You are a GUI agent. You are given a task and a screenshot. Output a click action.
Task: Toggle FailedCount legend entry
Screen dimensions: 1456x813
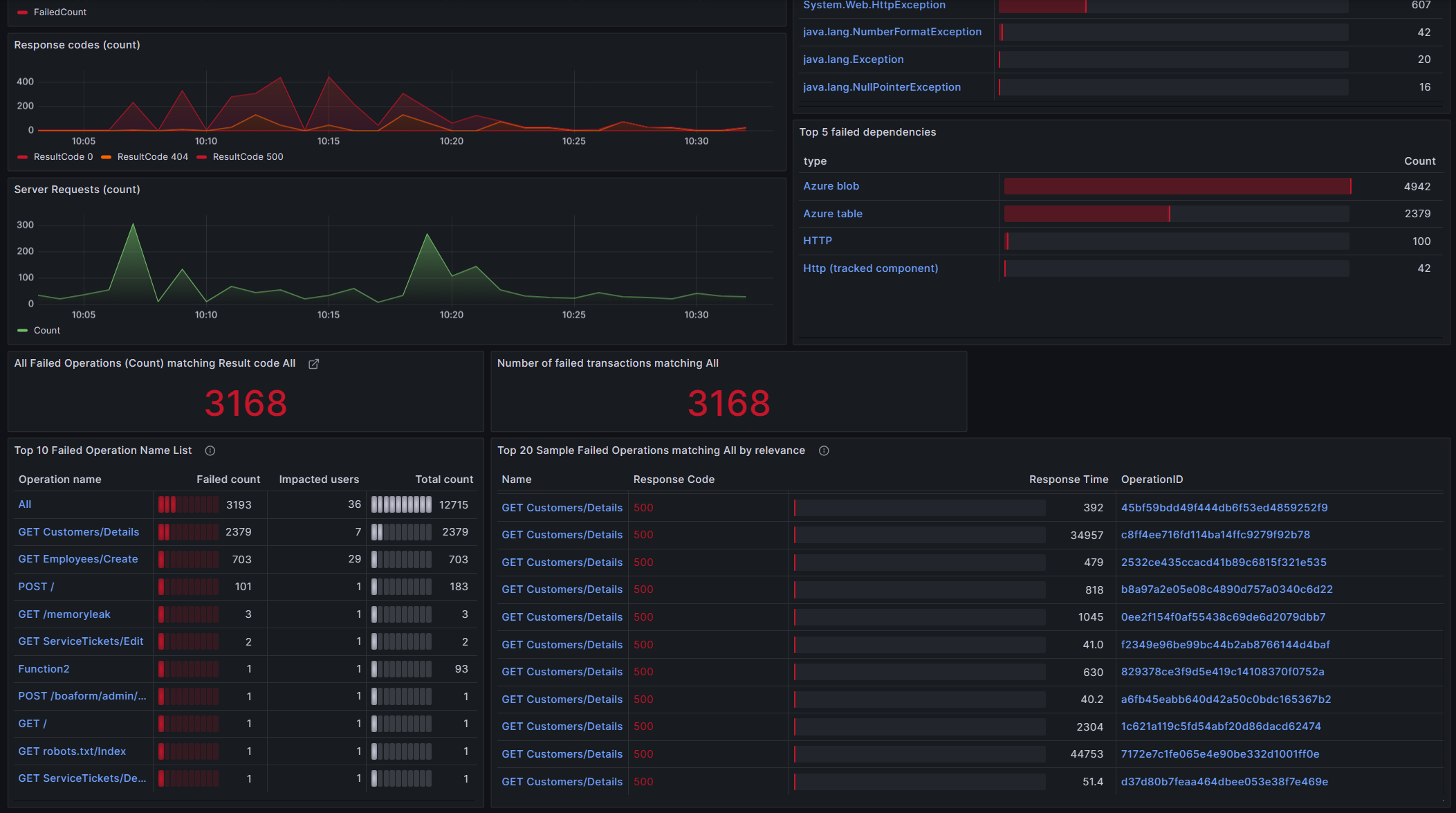59,12
